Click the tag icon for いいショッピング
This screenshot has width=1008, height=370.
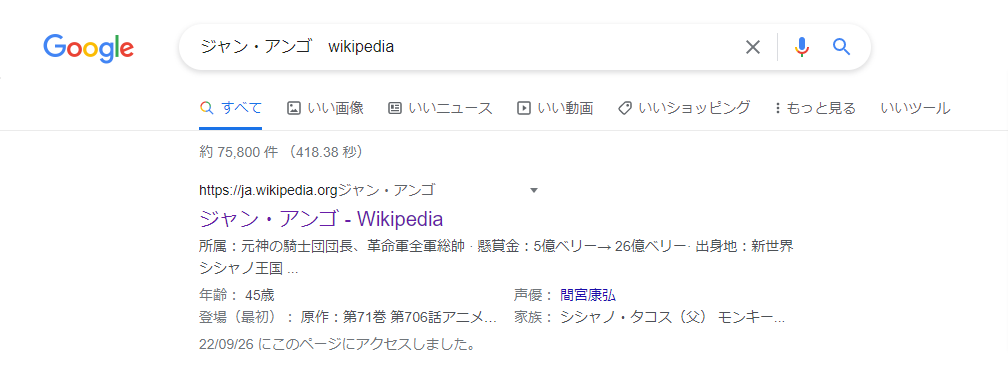pyautogui.click(x=624, y=108)
